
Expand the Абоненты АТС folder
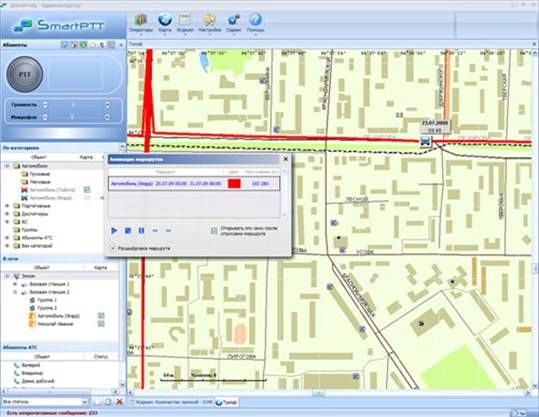click(7, 238)
